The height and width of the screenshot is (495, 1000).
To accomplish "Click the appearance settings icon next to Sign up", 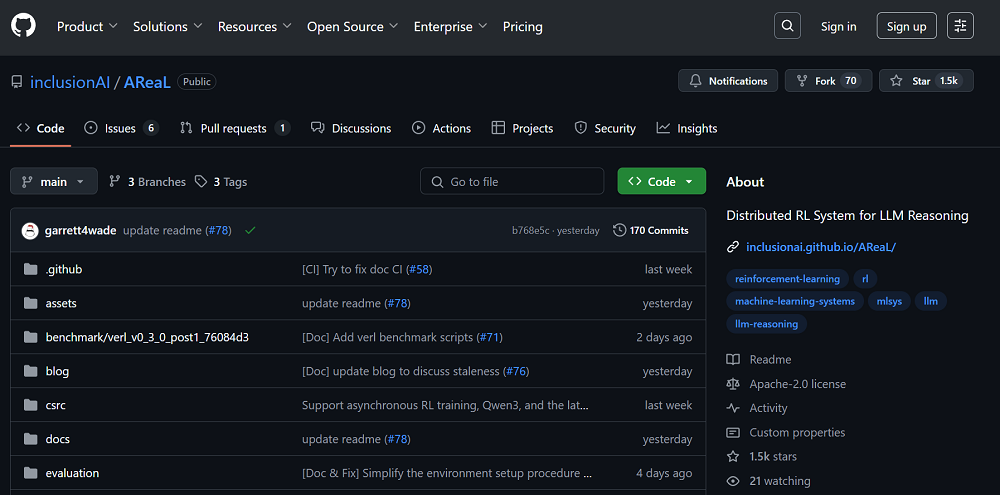I will point(960,26).
